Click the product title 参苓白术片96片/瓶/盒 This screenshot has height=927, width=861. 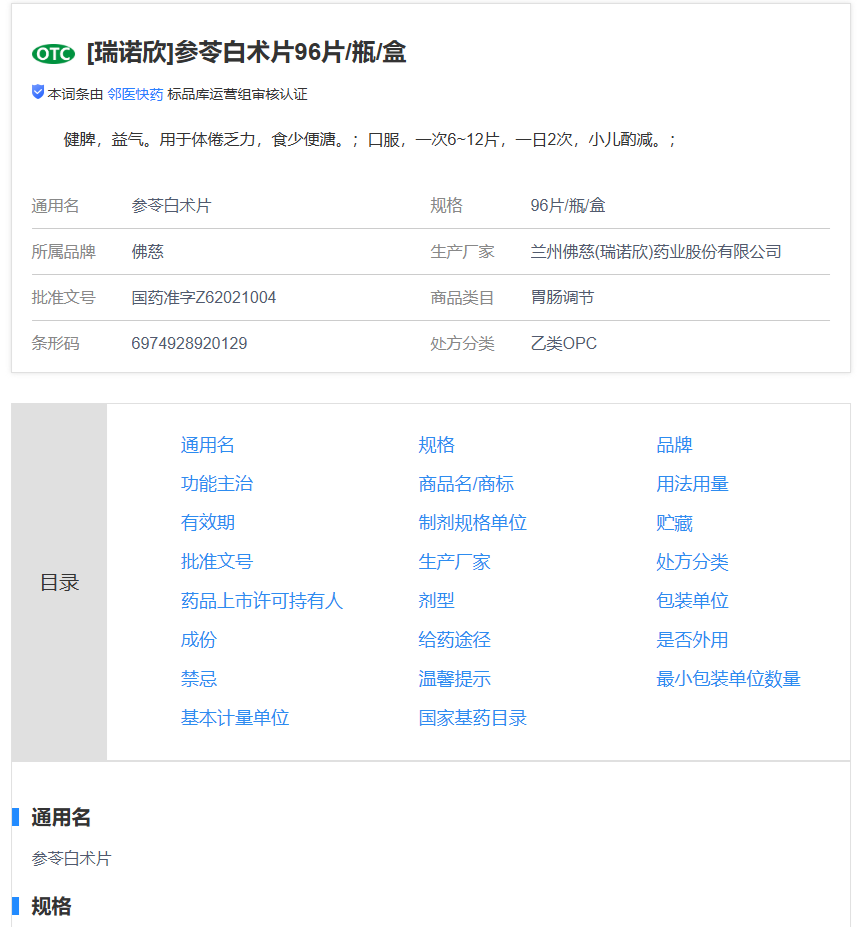click(x=246, y=53)
